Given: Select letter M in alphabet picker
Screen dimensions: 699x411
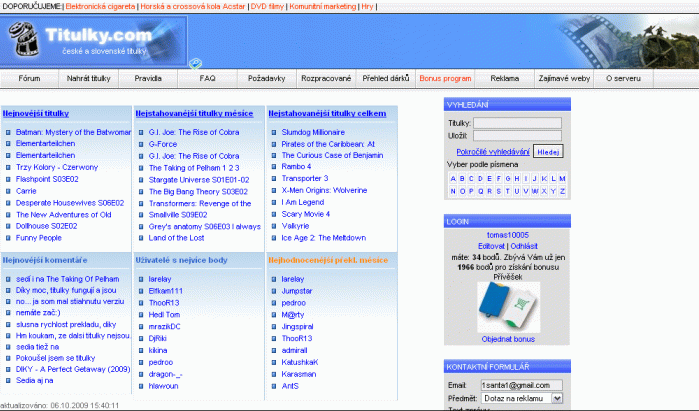Looking at the screenshot, I should [x=562, y=179].
